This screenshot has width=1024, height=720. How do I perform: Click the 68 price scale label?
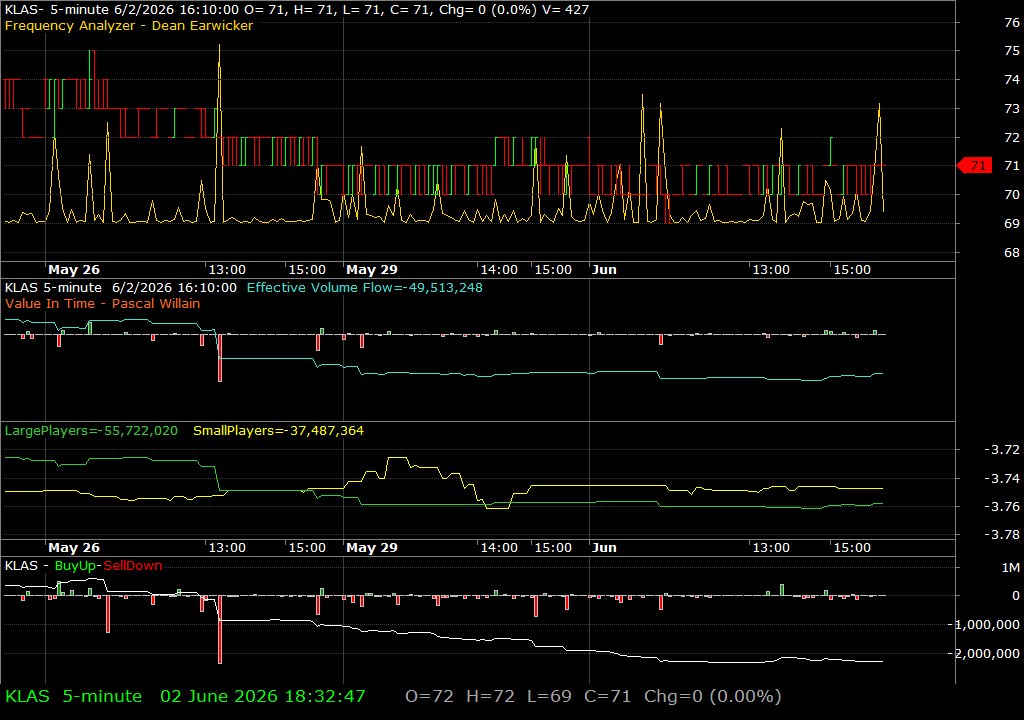click(x=1012, y=252)
